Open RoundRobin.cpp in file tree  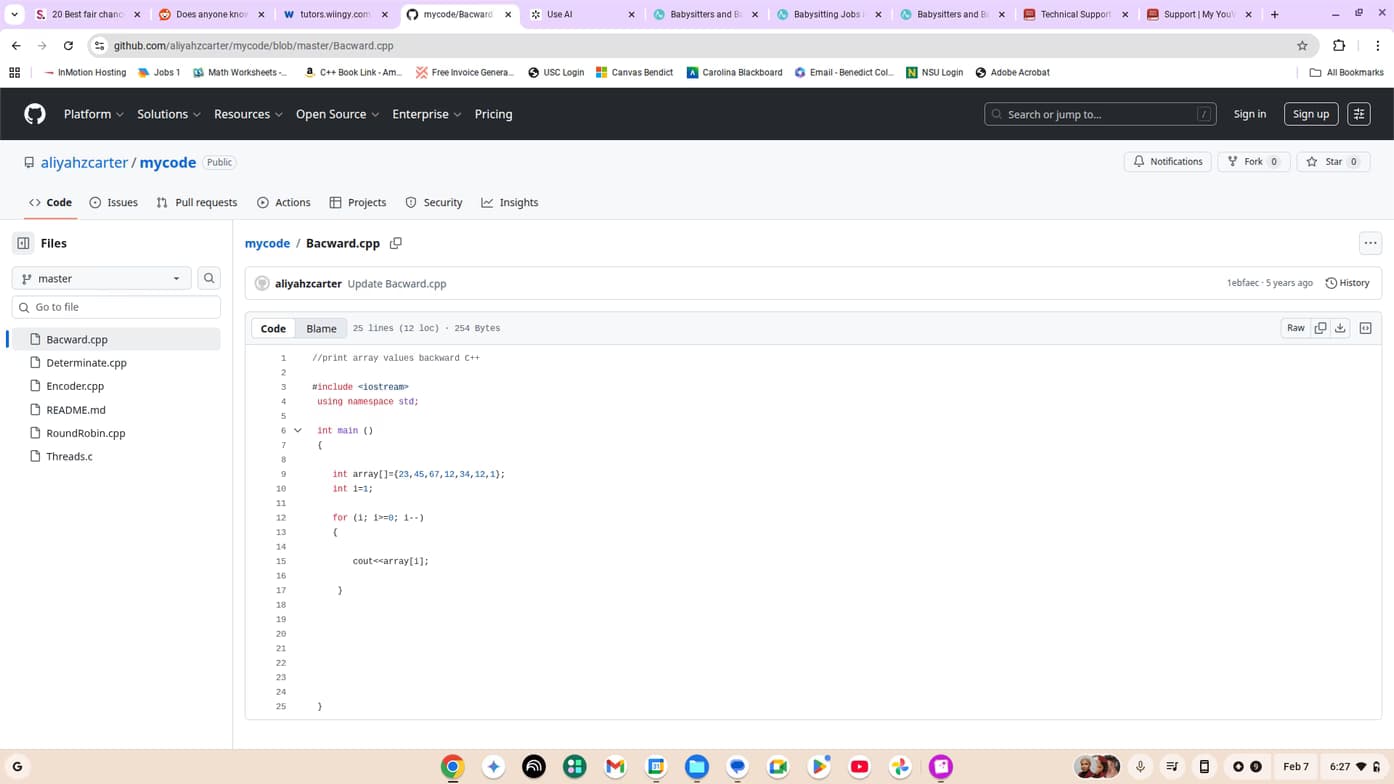pos(86,433)
